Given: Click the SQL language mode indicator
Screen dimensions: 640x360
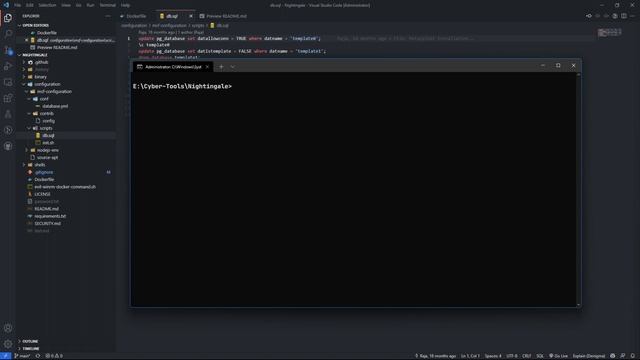Looking at the screenshot, I should (x=540, y=356).
